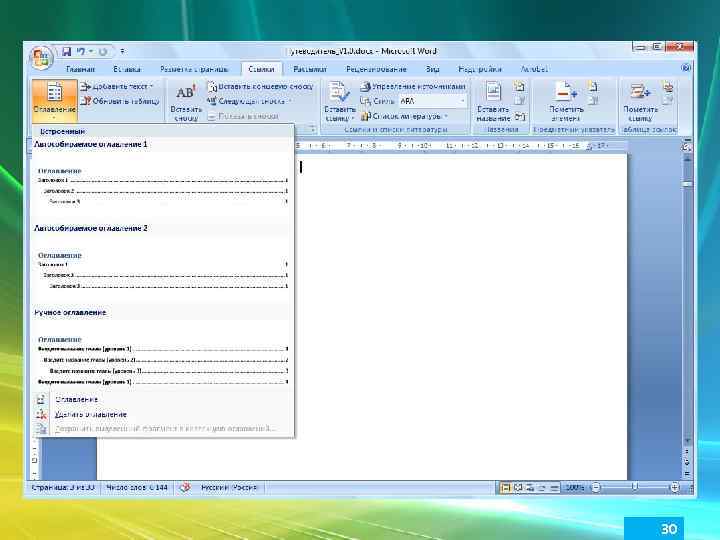
Task: Open the Список литературы dropdown
Action: click(x=404, y=116)
